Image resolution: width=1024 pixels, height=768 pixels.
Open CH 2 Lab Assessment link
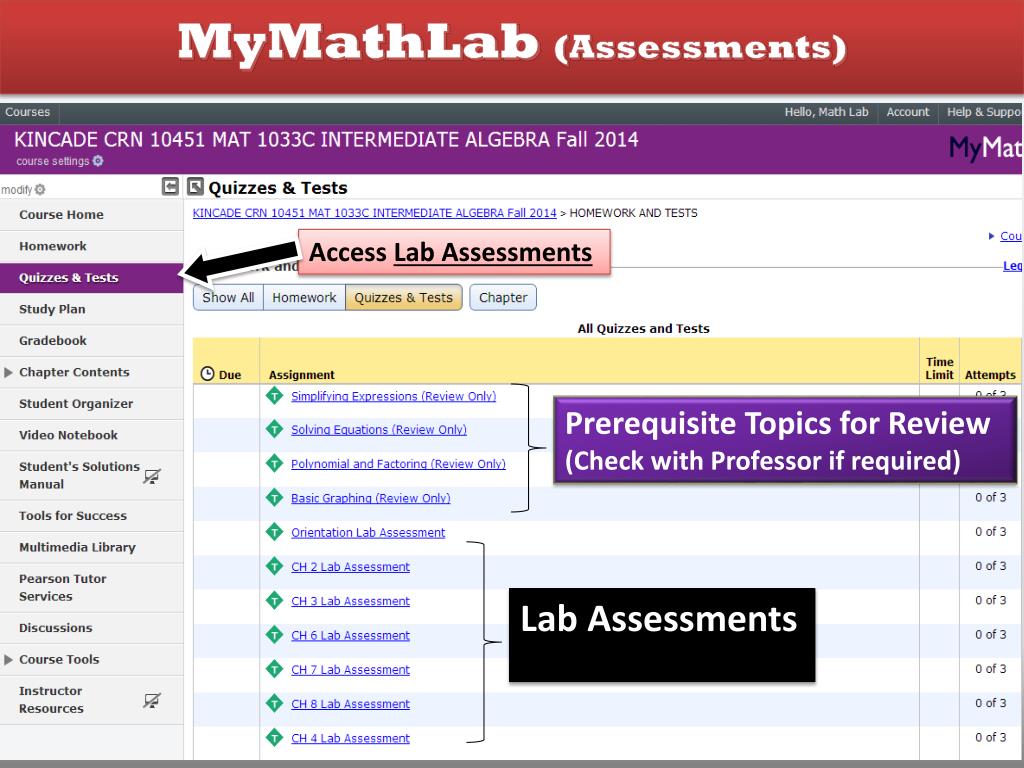350,567
